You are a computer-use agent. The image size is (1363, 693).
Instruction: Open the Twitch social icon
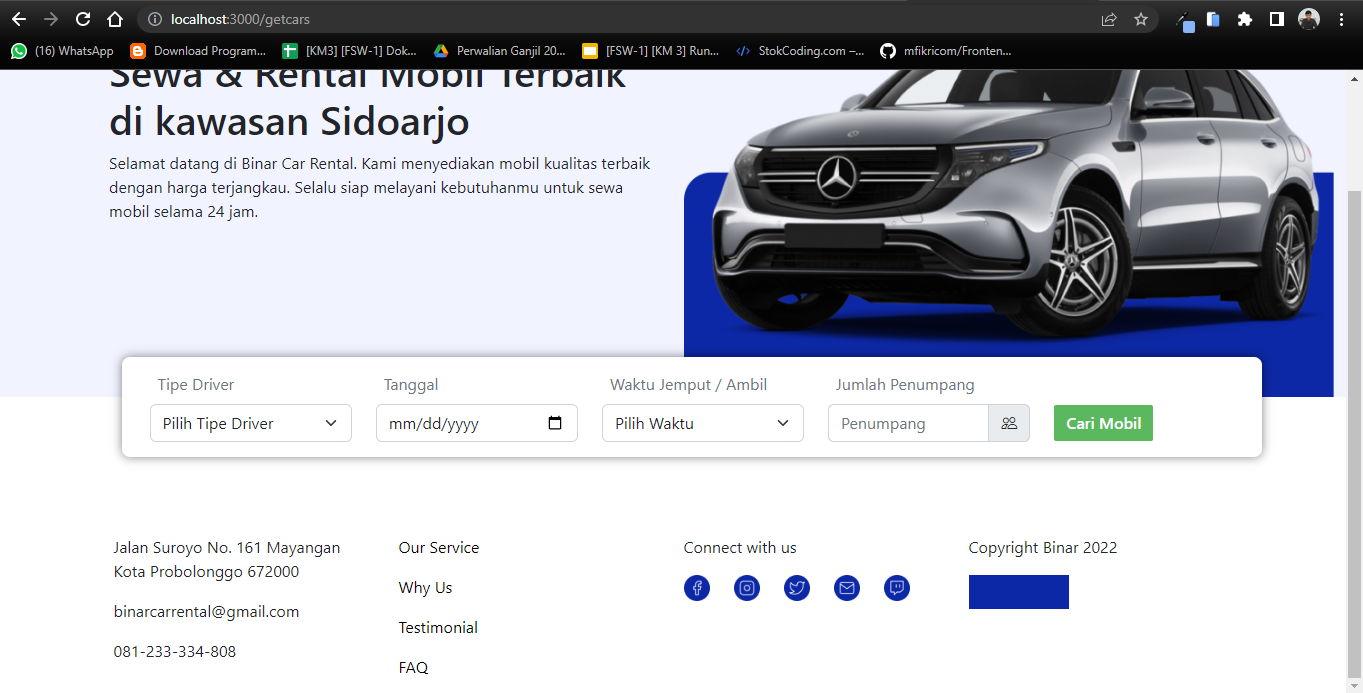click(897, 588)
